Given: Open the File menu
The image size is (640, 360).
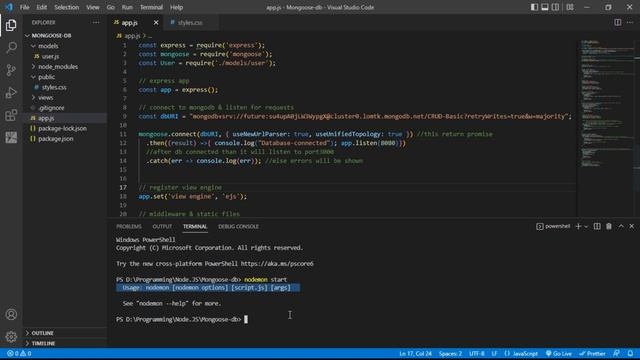Looking at the screenshot, I should point(24,7).
